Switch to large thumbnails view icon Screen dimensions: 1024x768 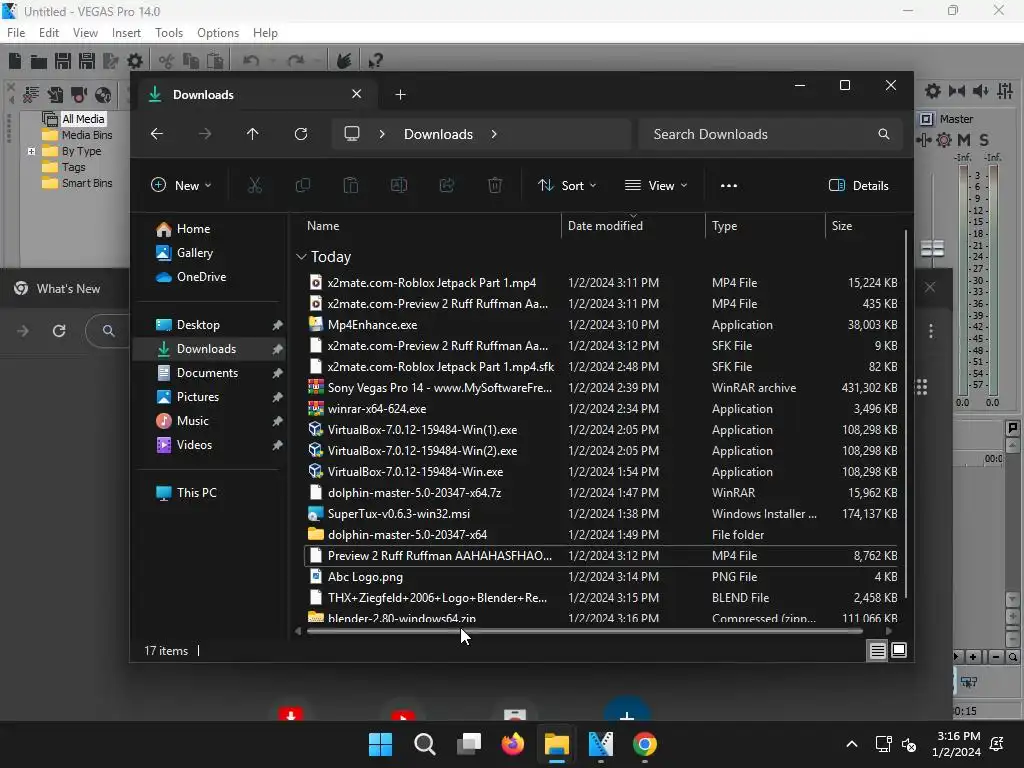pyautogui.click(x=899, y=650)
